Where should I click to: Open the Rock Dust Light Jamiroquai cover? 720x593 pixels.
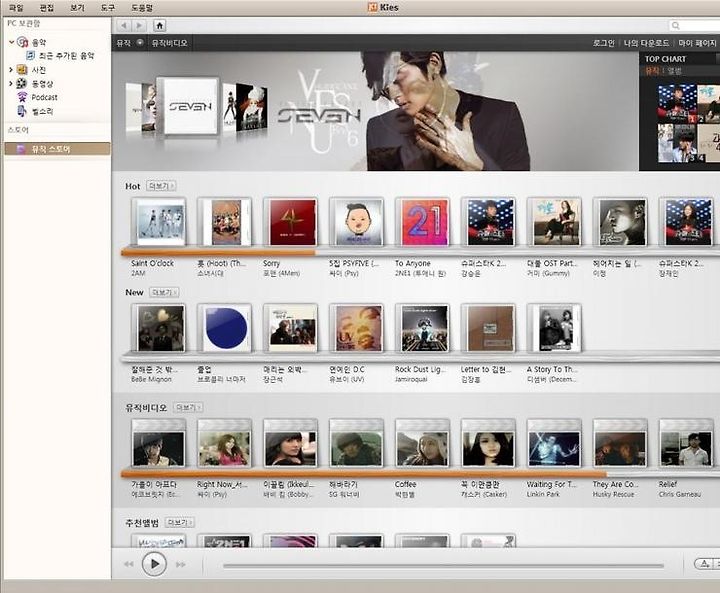[422, 329]
